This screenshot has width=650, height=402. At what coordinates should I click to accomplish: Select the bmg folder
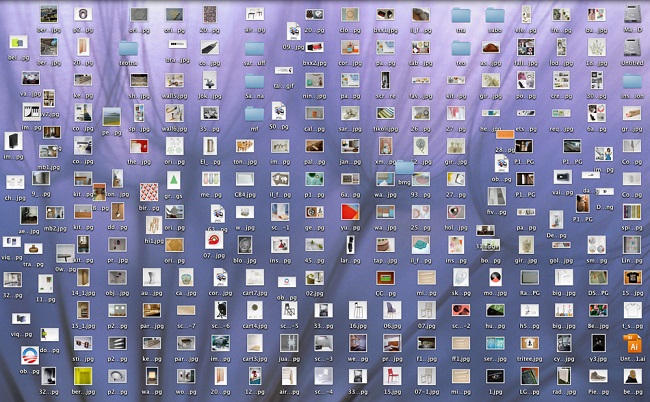point(404,167)
